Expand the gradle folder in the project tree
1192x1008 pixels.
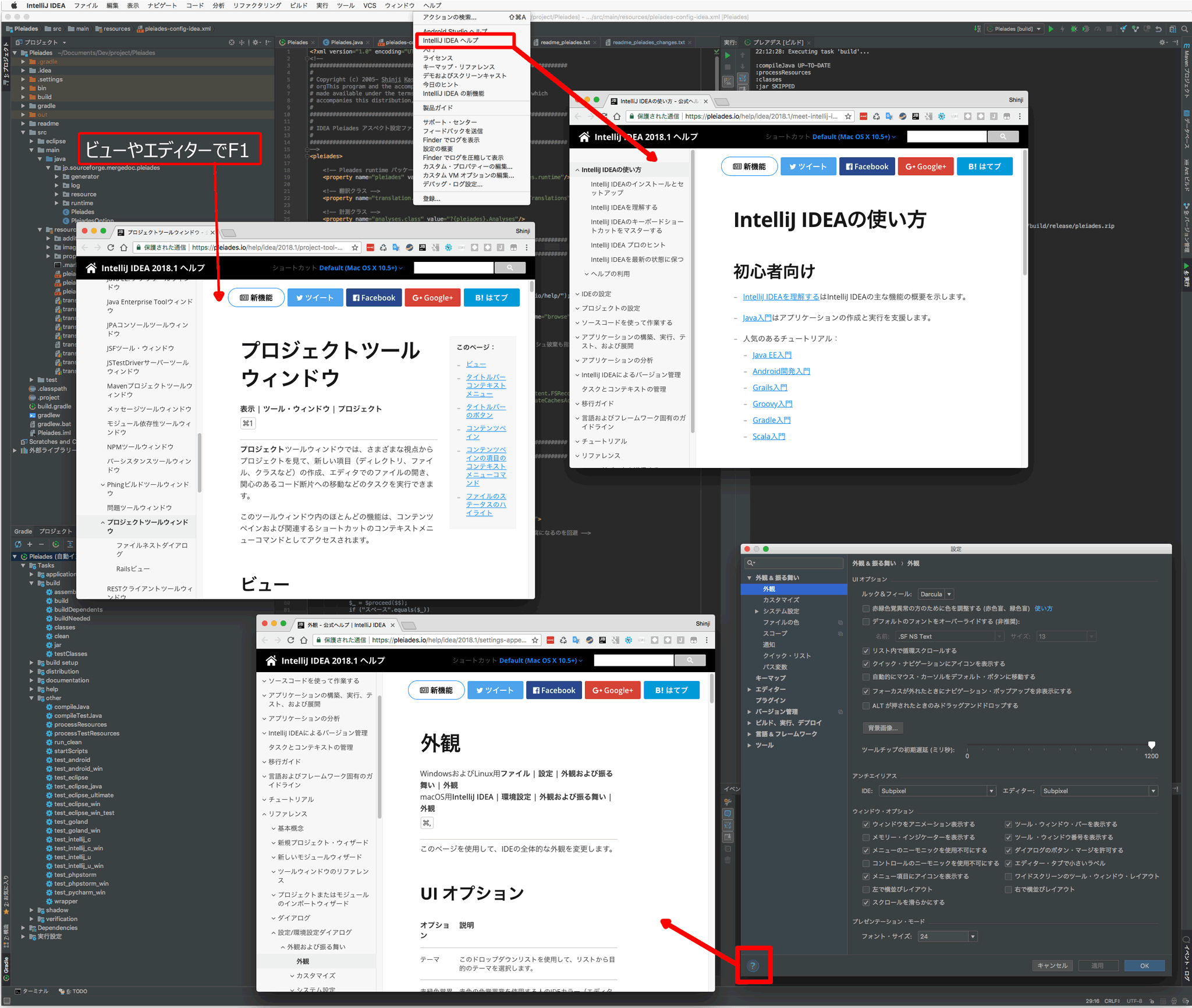tap(23, 106)
